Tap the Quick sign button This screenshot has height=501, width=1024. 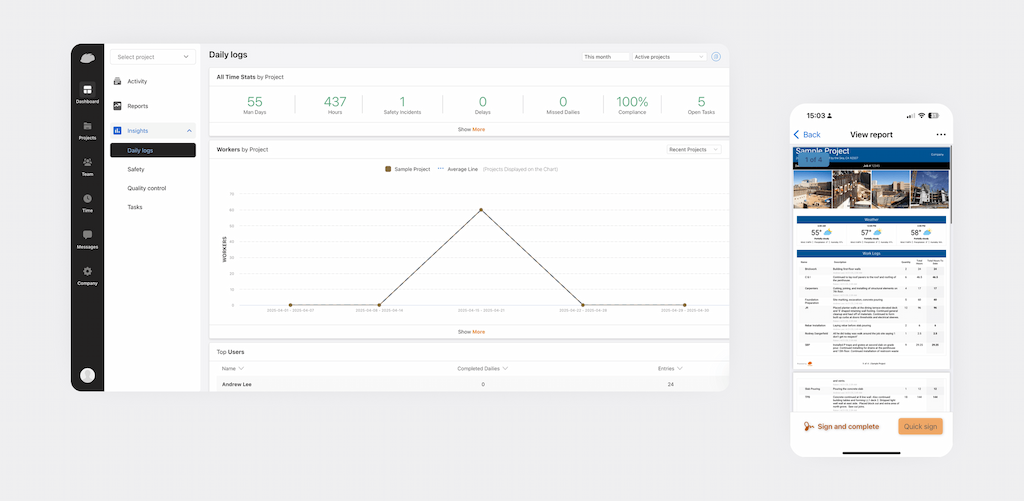[920, 427]
